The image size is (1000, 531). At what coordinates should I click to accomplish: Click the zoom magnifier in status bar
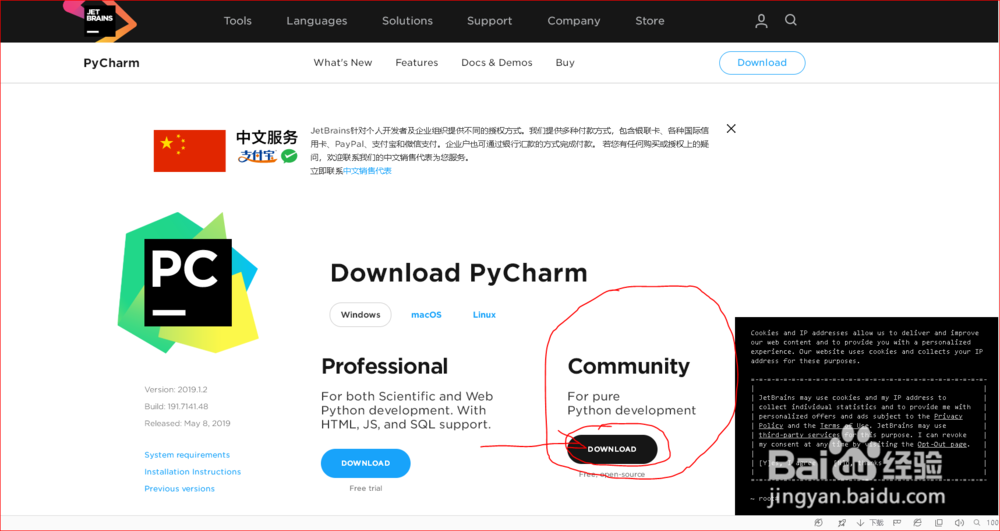[977, 523]
